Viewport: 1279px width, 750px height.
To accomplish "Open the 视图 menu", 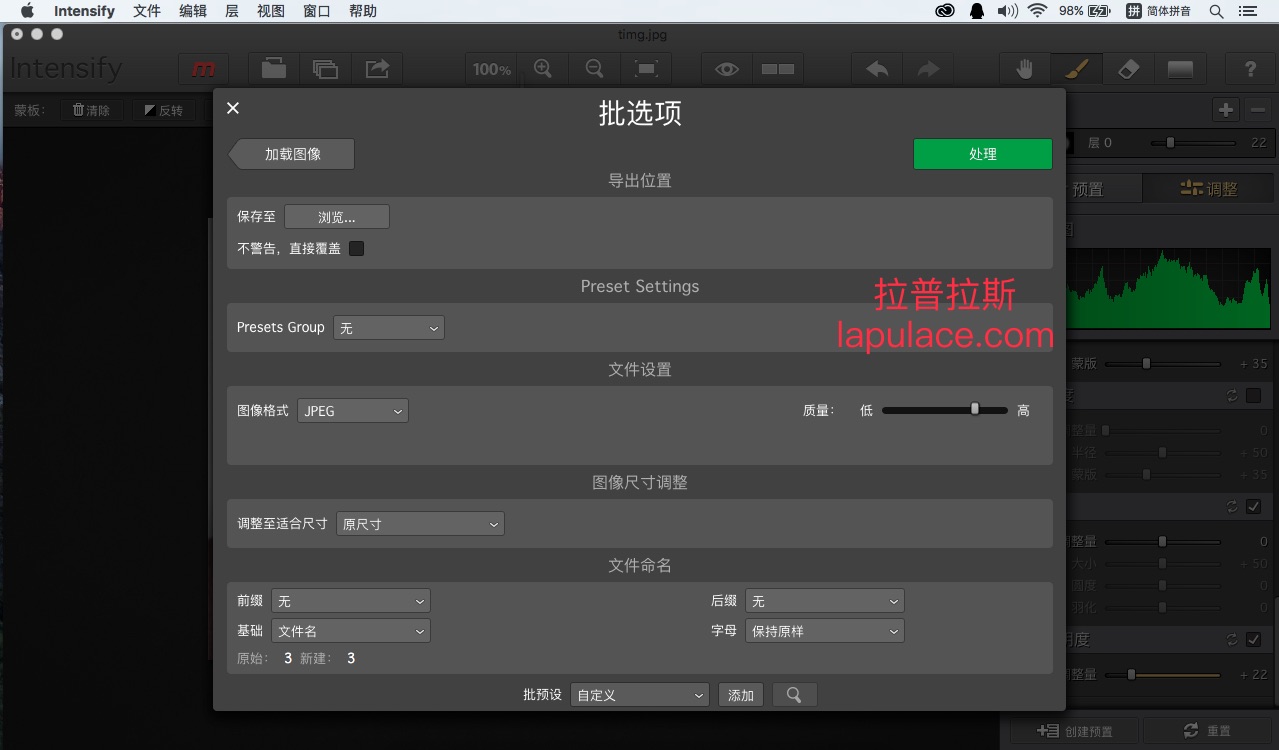I will tap(271, 11).
